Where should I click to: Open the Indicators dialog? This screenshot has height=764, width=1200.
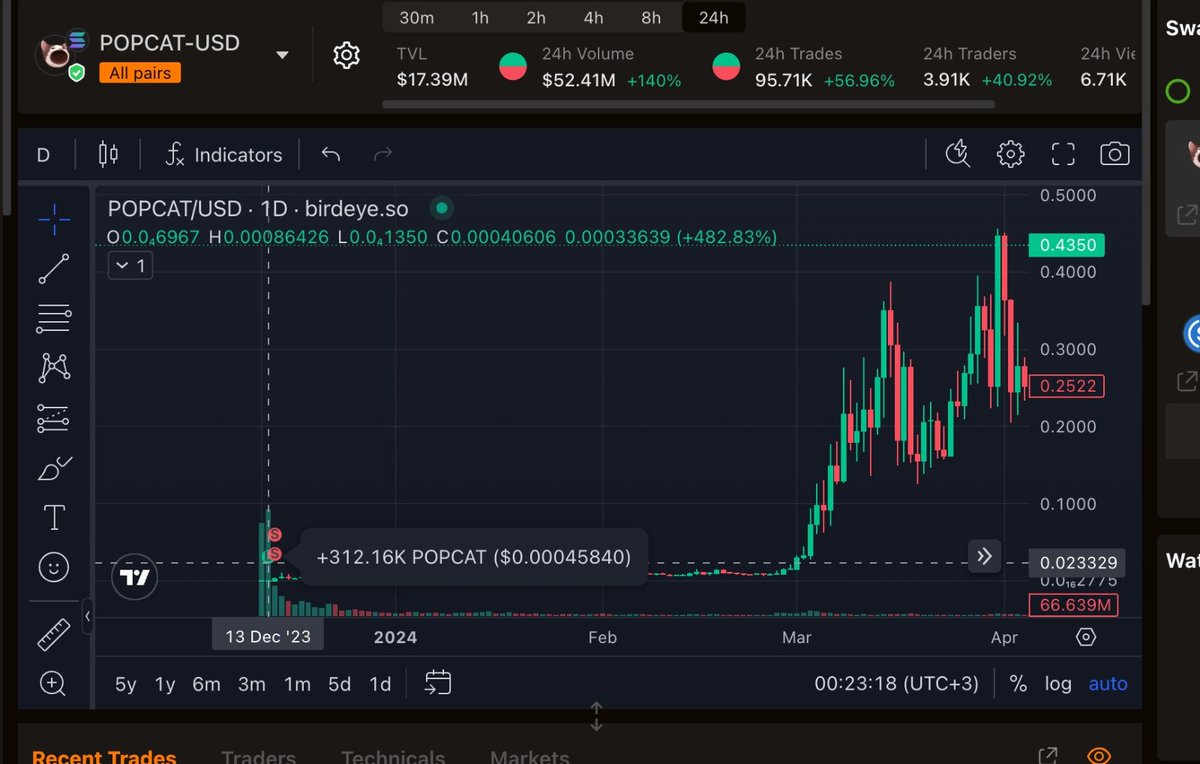point(224,155)
